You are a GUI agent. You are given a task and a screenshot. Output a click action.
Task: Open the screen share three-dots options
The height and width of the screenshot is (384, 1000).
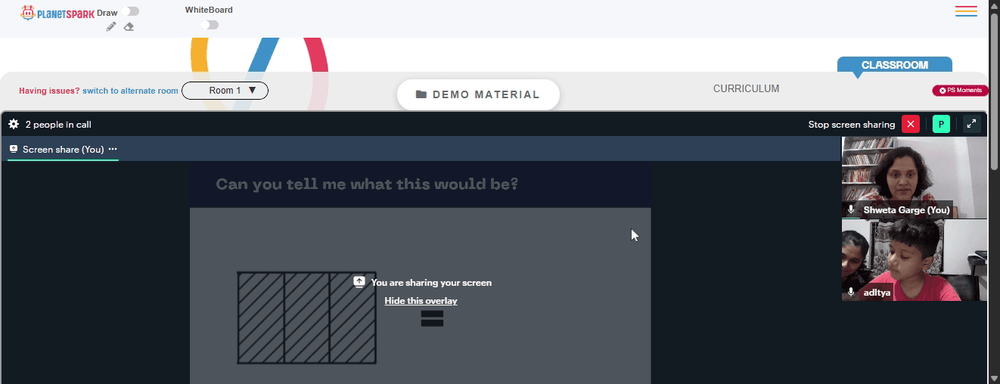tap(113, 149)
